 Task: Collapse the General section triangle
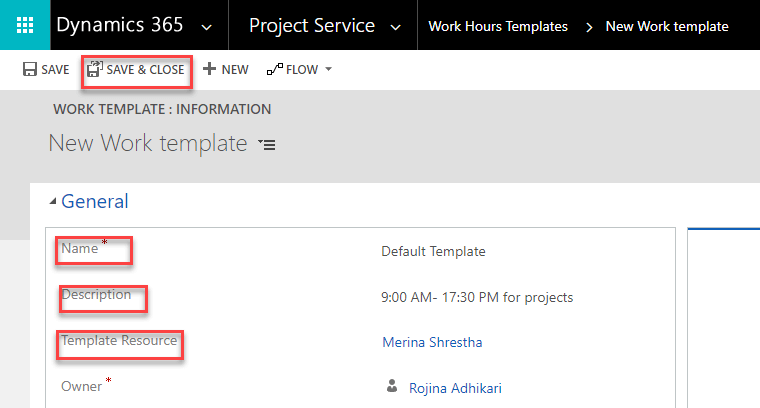pyautogui.click(x=53, y=201)
